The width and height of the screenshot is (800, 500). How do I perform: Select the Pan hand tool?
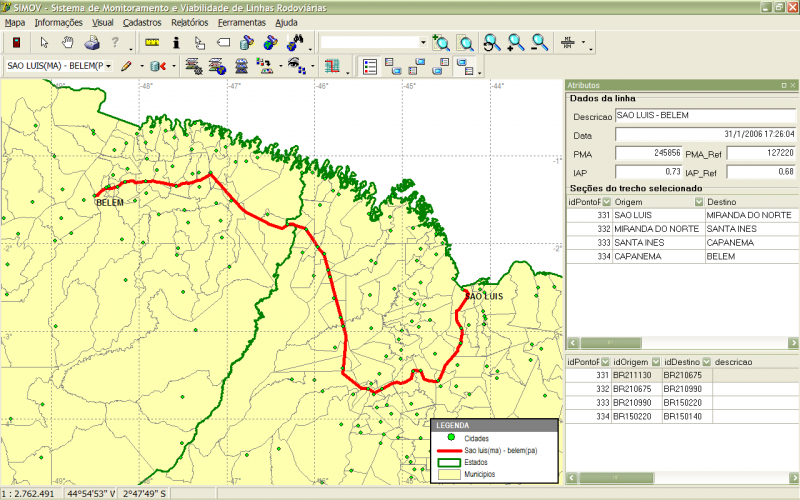68,43
